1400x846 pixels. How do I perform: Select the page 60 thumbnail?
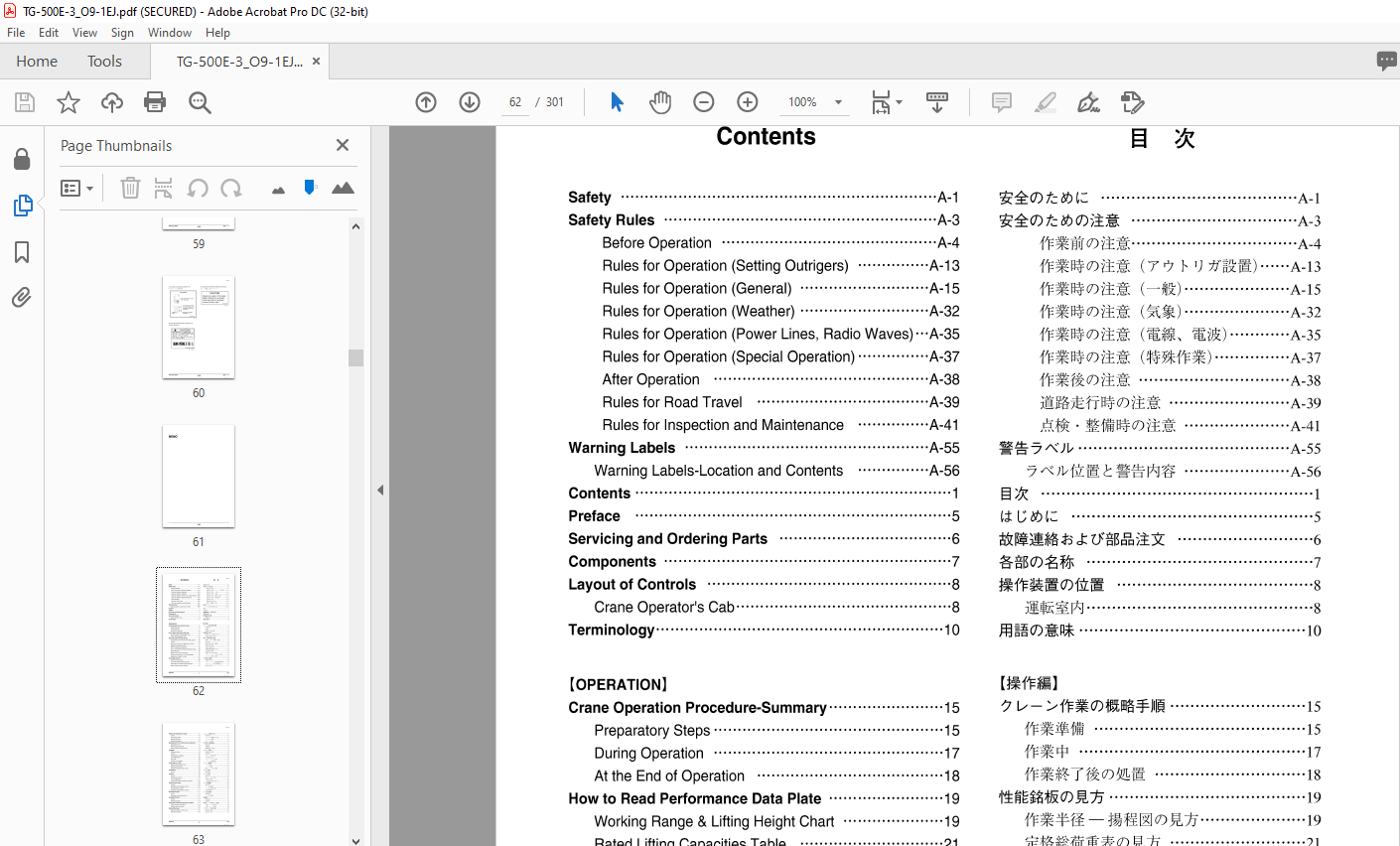coord(199,327)
